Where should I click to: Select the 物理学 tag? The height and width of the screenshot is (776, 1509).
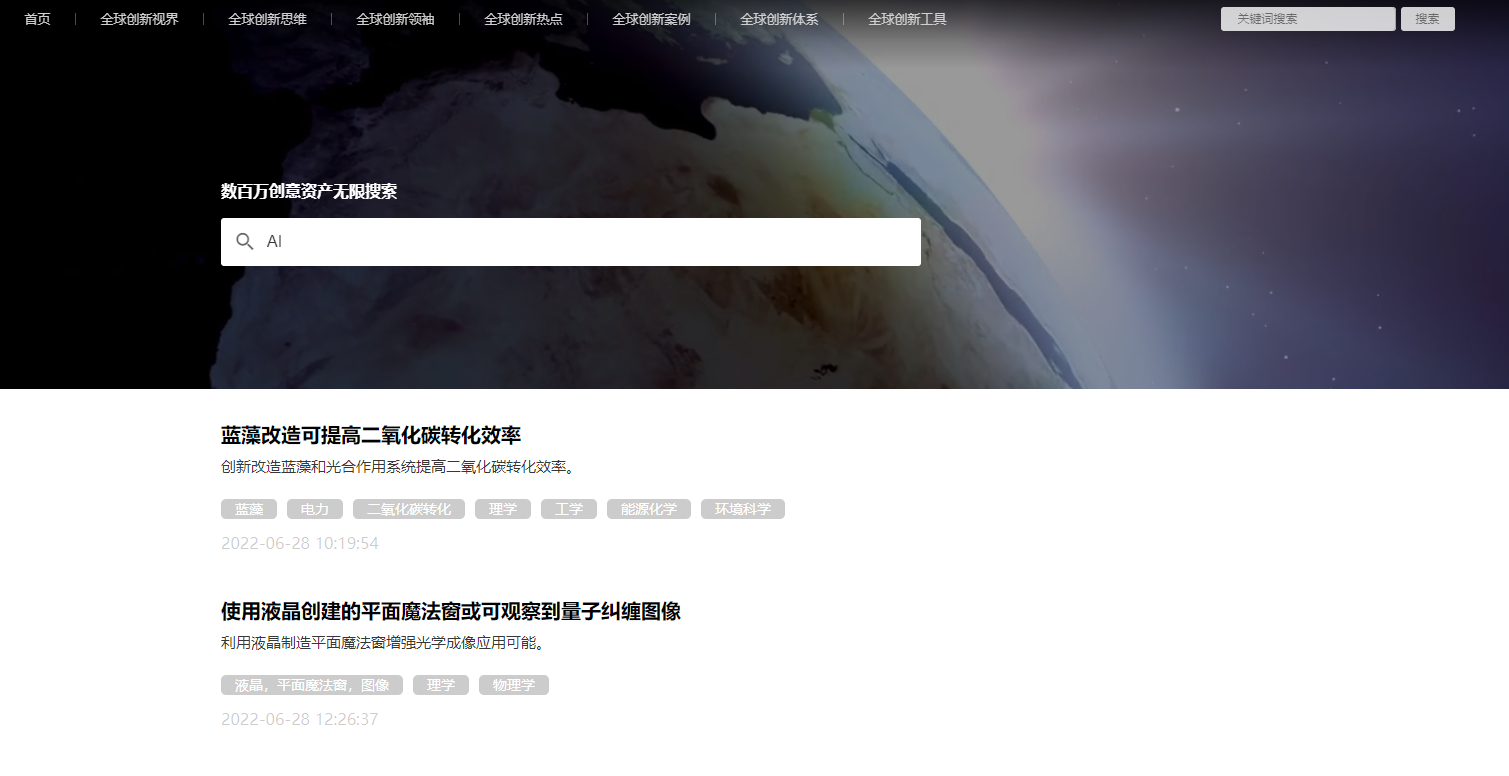click(514, 685)
